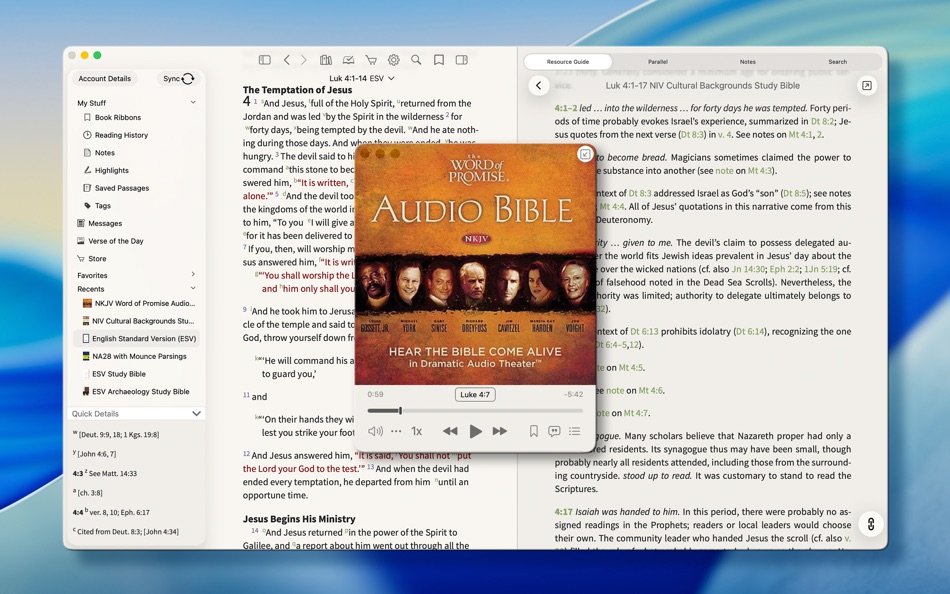
Task: Click the volume icon in the audio player
Action: [x=374, y=430]
